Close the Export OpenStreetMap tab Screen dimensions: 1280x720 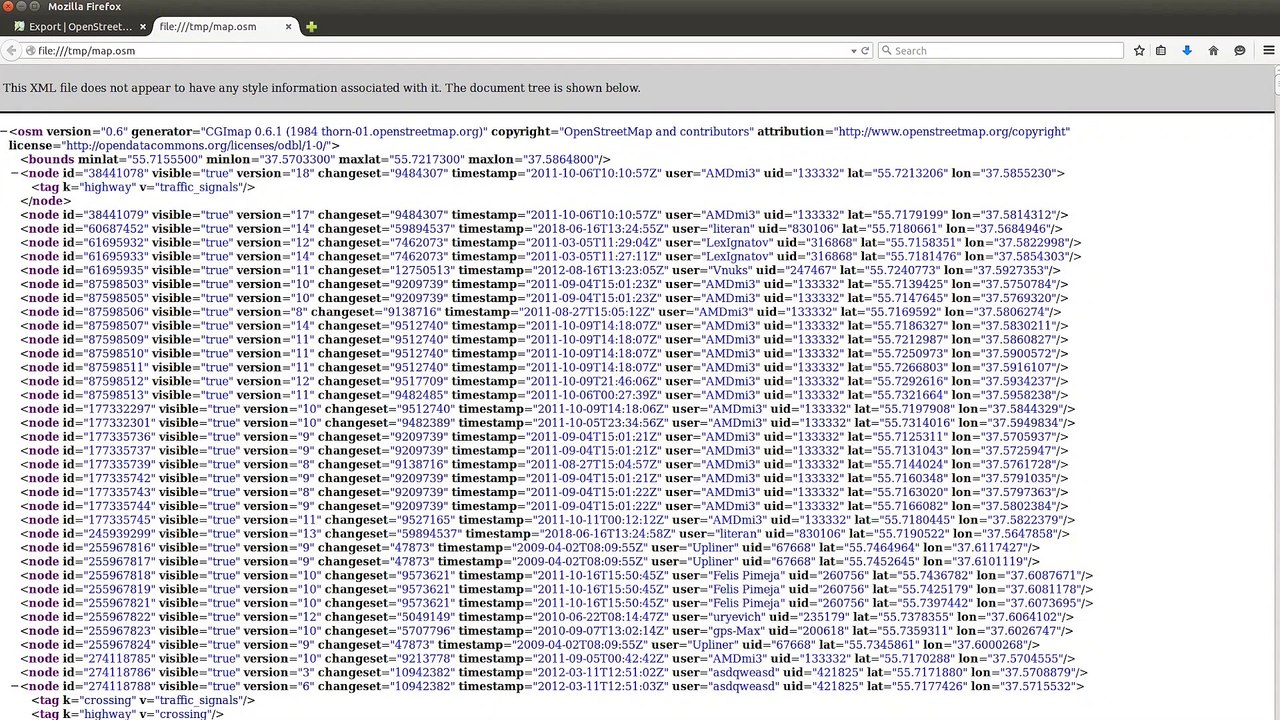tap(143, 27)
